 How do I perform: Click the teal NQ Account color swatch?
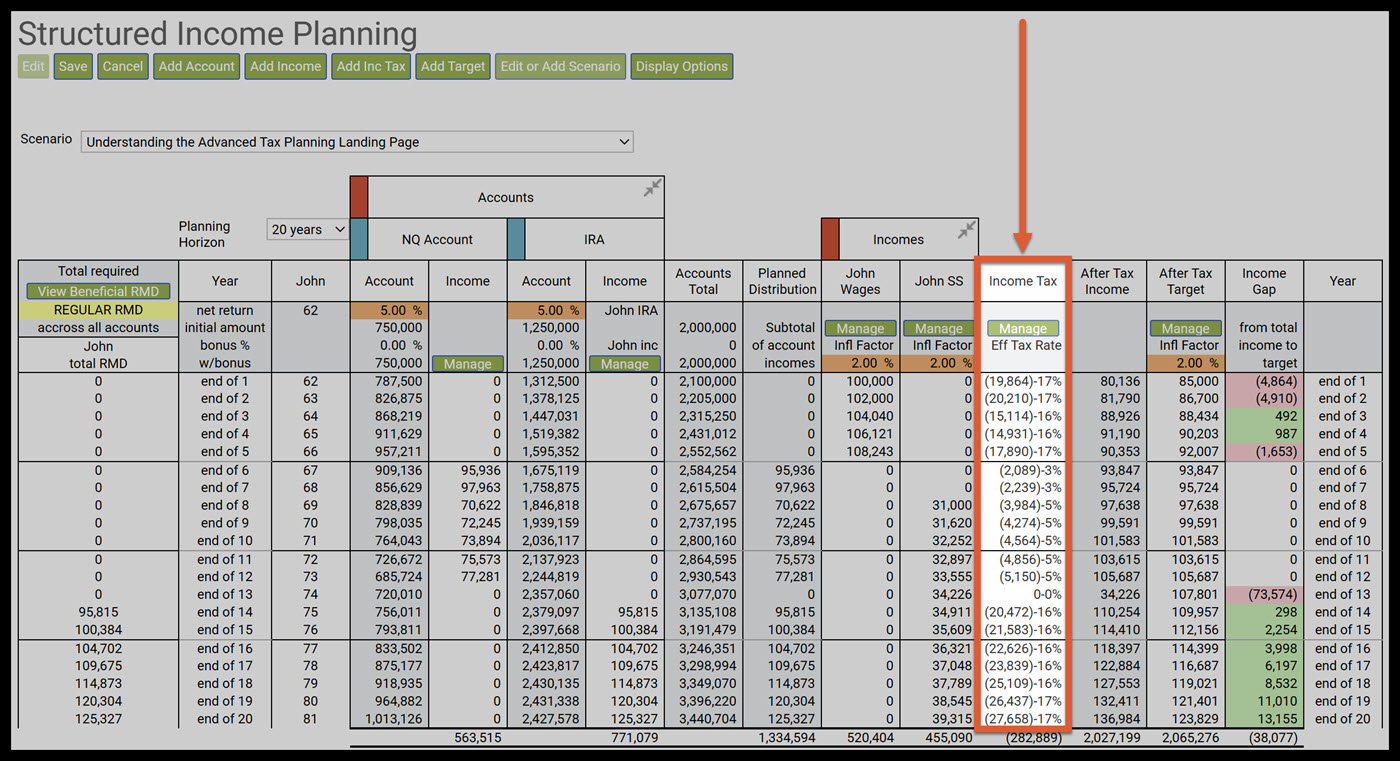click(360, 239)
